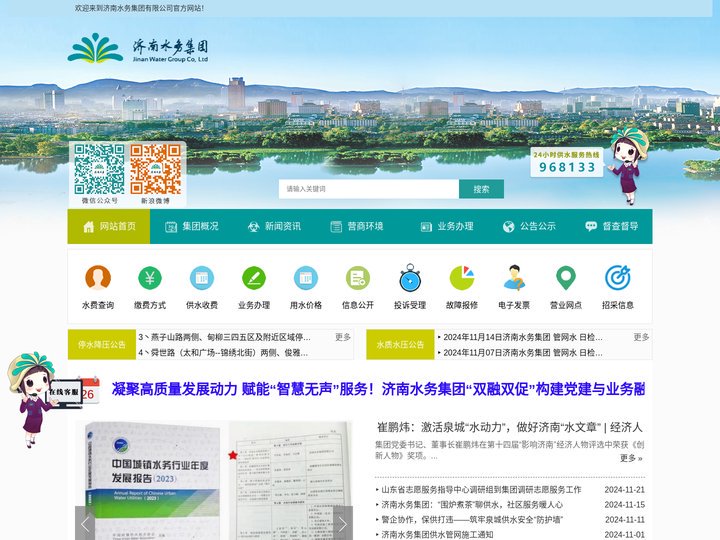Image resolution: width=720 pixels, height=540 pixels.
Task: Open the 营业网点 map pin icon
Action: coord(566,277)
